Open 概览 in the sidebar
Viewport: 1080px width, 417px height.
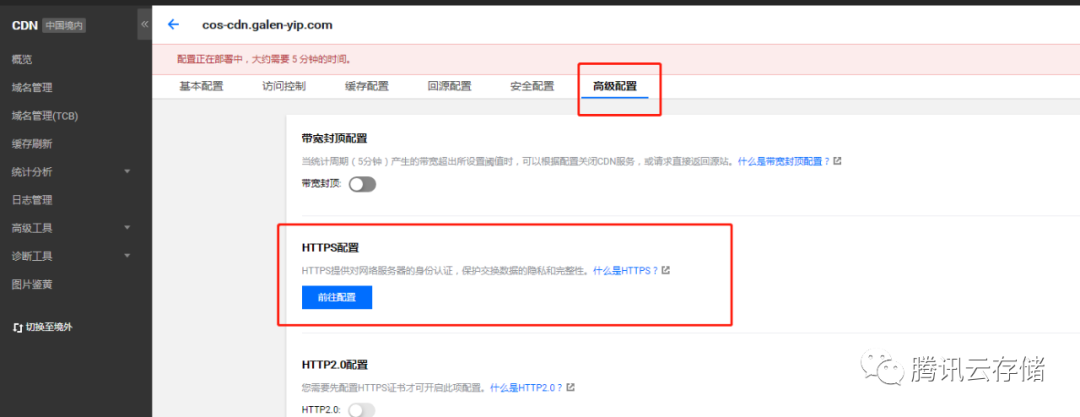click(x=22, y=59)
